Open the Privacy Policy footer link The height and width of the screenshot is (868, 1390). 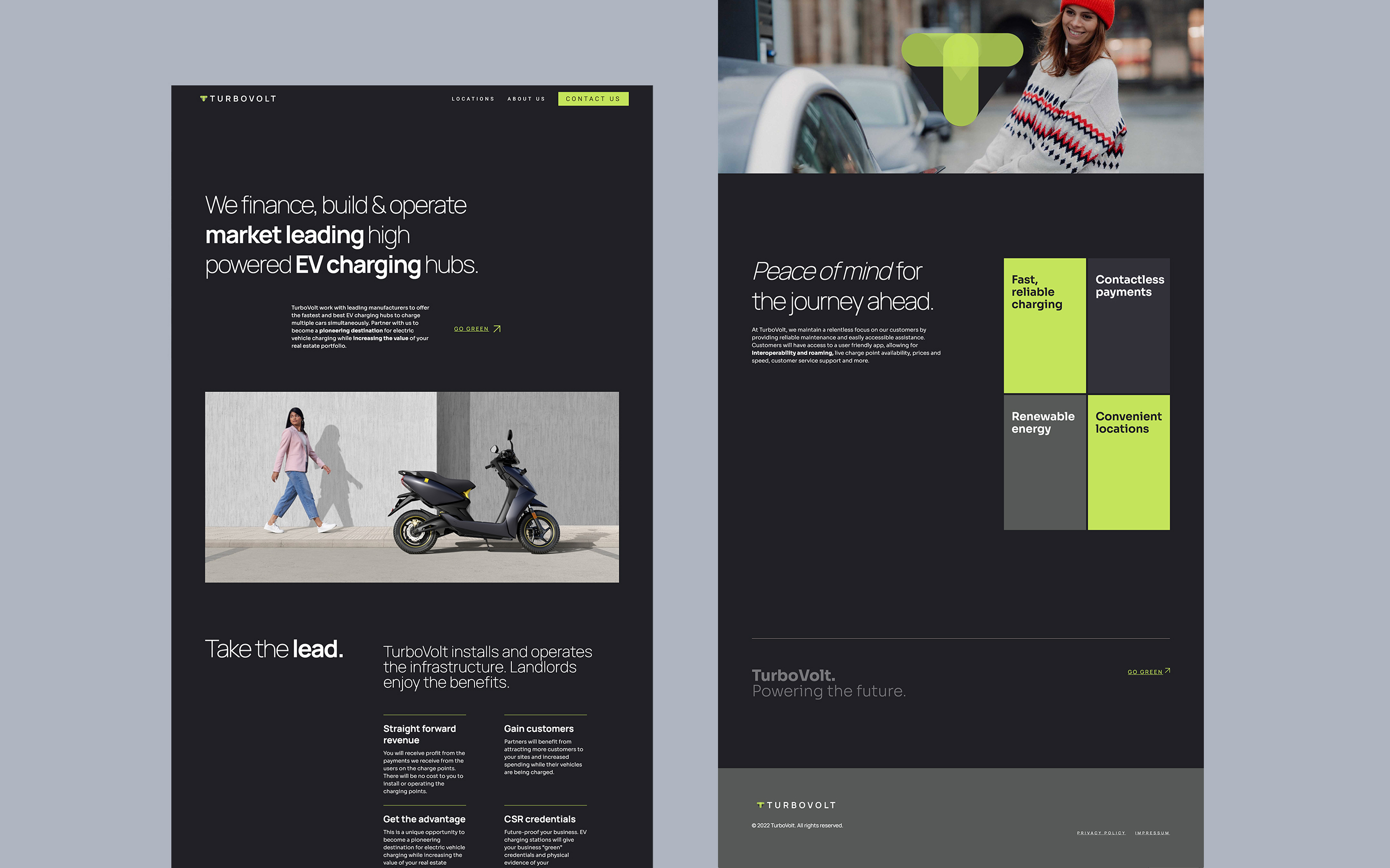tap(1101, 832)
